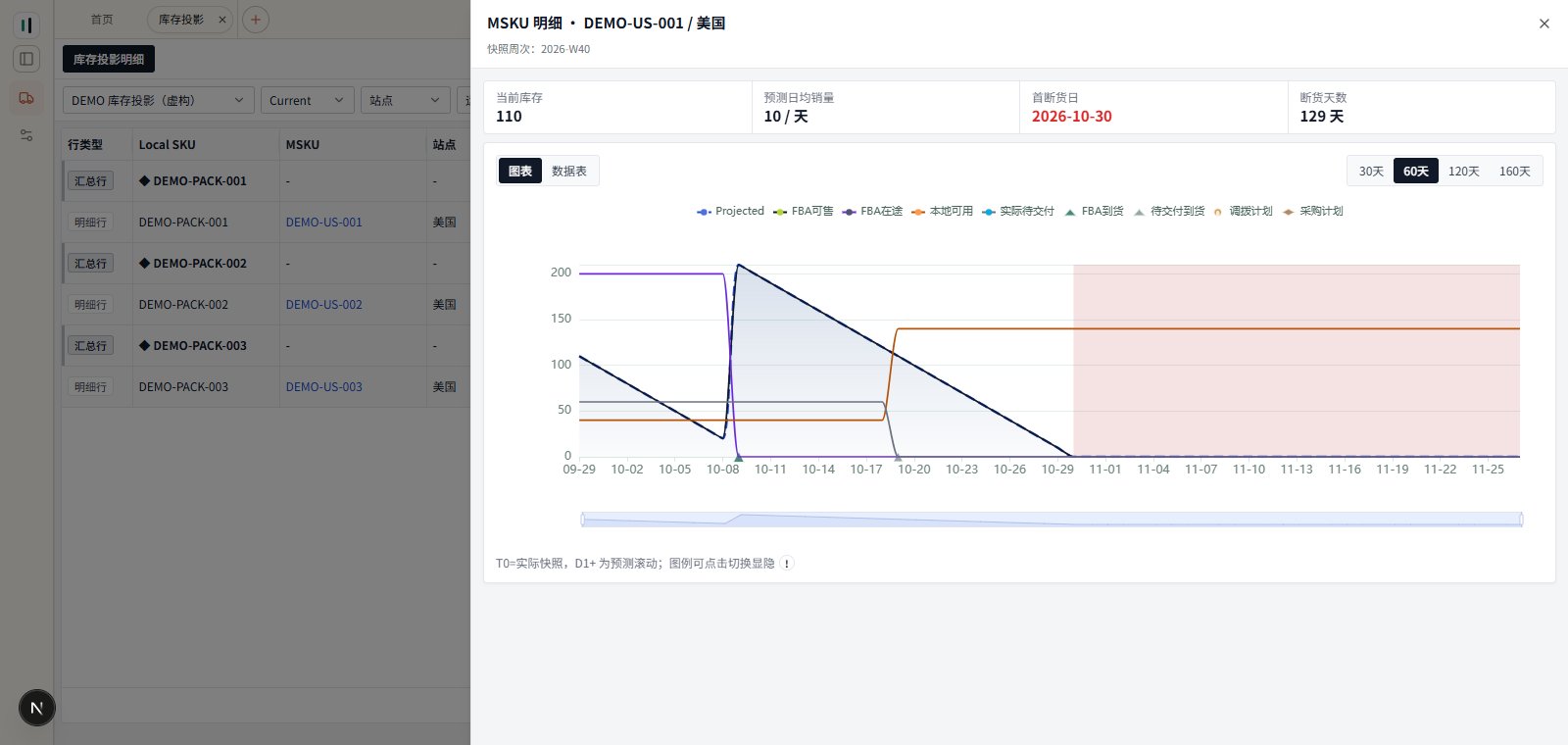Select the 120天 range option
Screen dimensions: 1568x745
tap(1463, 172)
